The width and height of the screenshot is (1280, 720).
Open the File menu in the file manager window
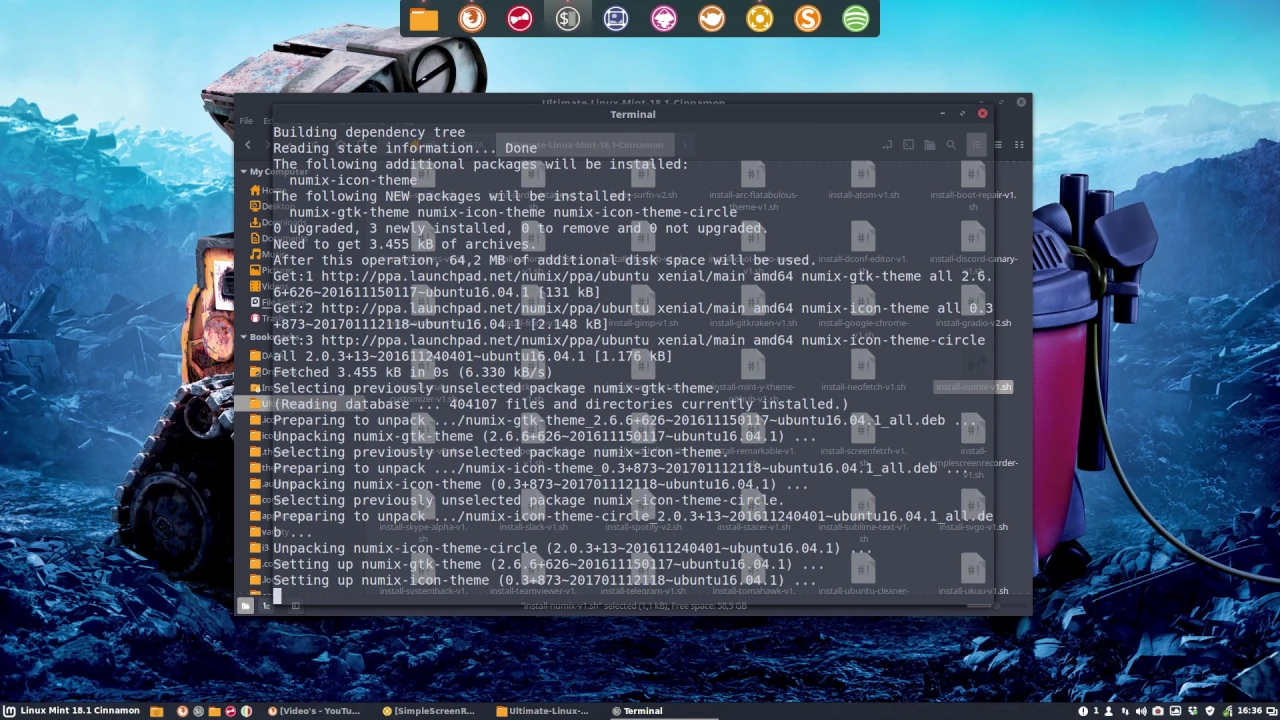246,121
